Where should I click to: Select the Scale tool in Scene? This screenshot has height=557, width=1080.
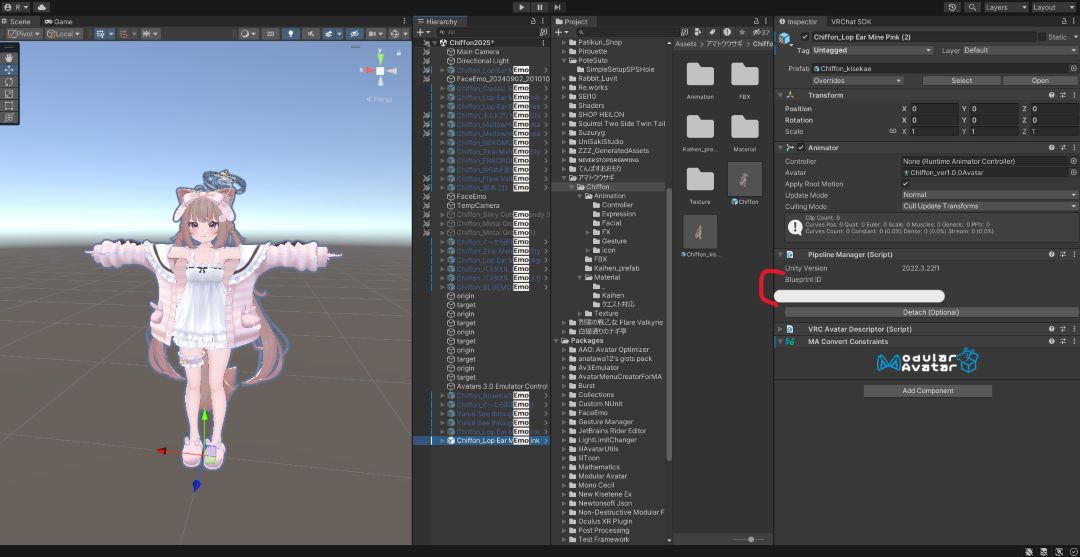[x=9, y=94]
